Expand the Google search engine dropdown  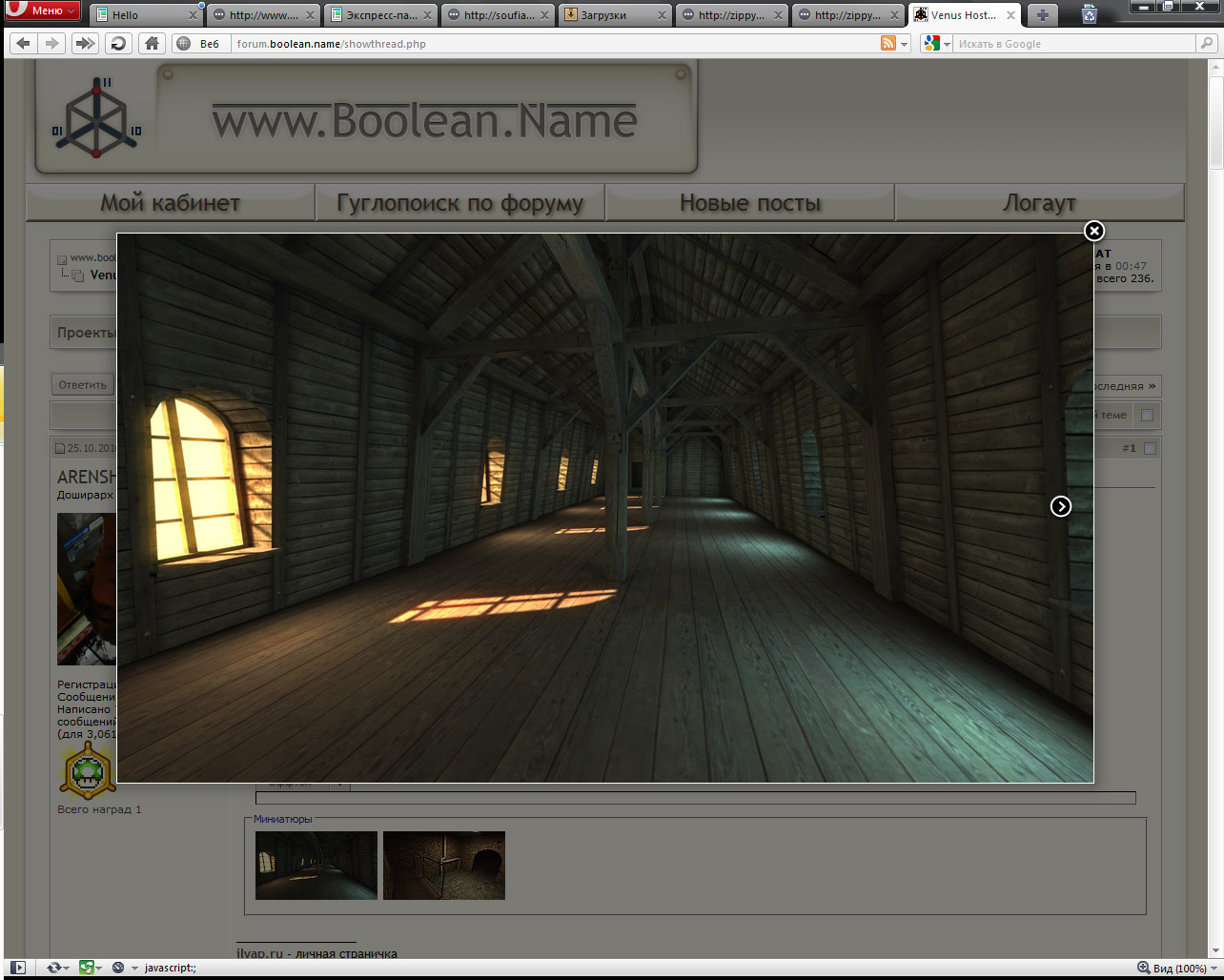click(947, 44)
